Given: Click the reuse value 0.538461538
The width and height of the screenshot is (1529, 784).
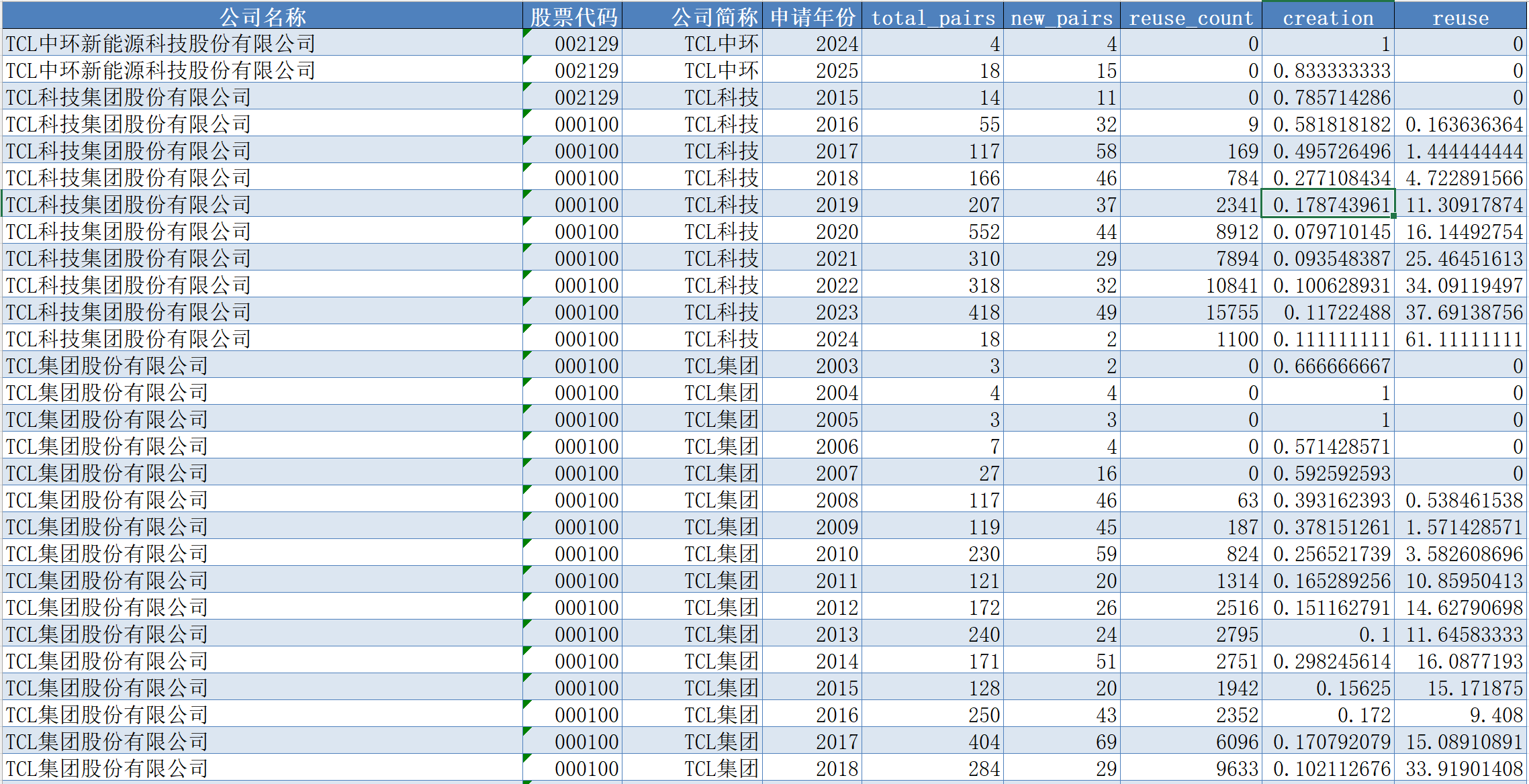Looking at the screenshot, I should click(x=1461, y=499).
